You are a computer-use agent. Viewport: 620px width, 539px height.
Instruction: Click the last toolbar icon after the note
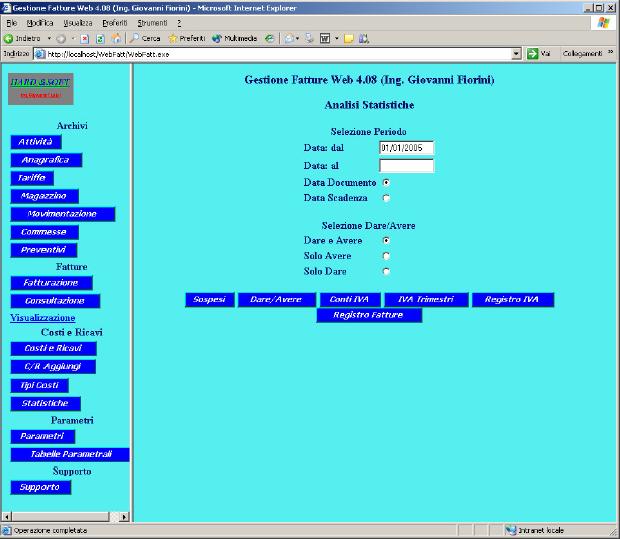[364, 38]
